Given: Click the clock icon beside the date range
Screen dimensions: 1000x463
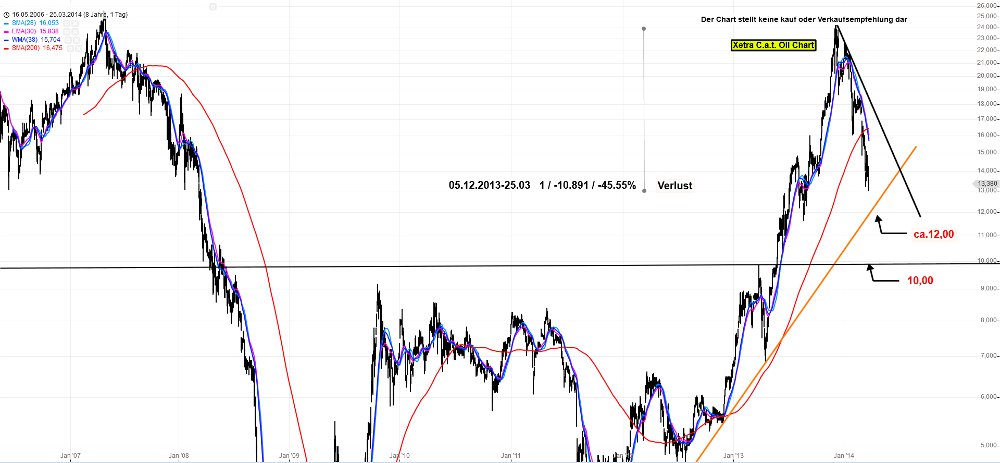Looking at the screenshot, I should (x=6, y=14).
